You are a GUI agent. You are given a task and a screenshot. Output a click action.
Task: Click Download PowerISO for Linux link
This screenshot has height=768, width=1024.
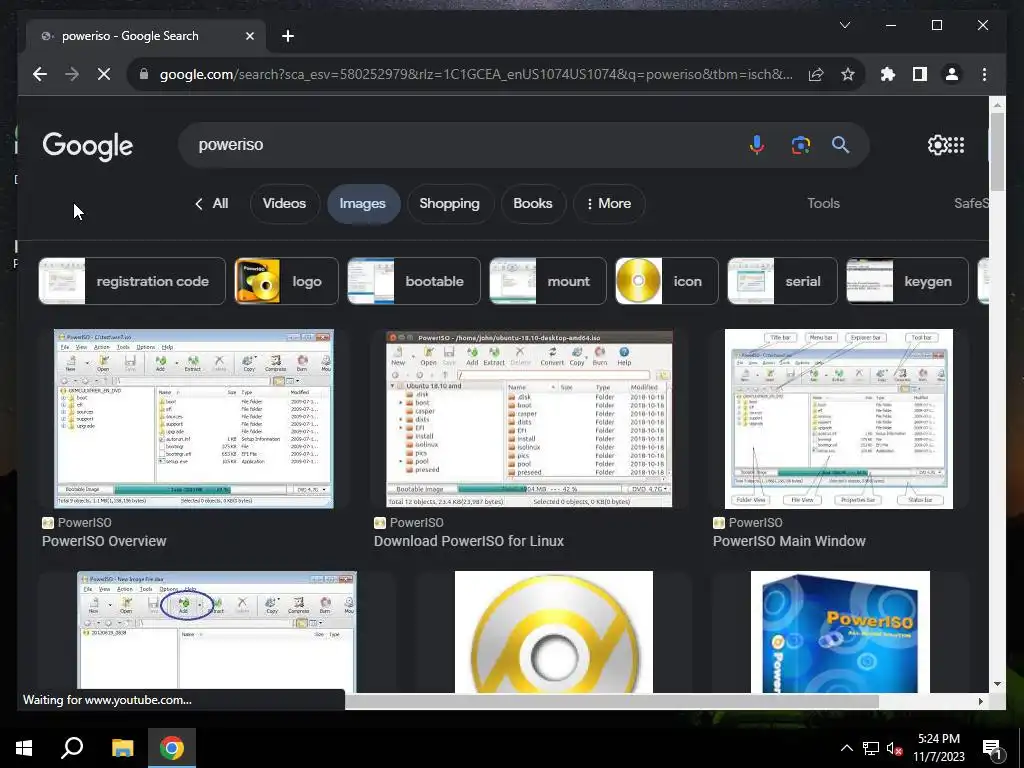tap(469, 541)
